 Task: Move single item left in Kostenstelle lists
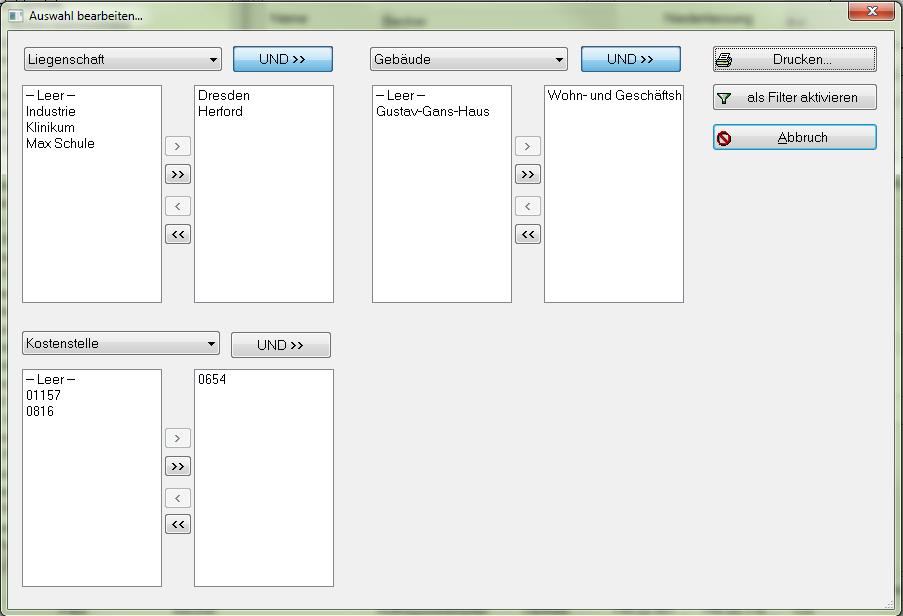click(x=178, y=498)
